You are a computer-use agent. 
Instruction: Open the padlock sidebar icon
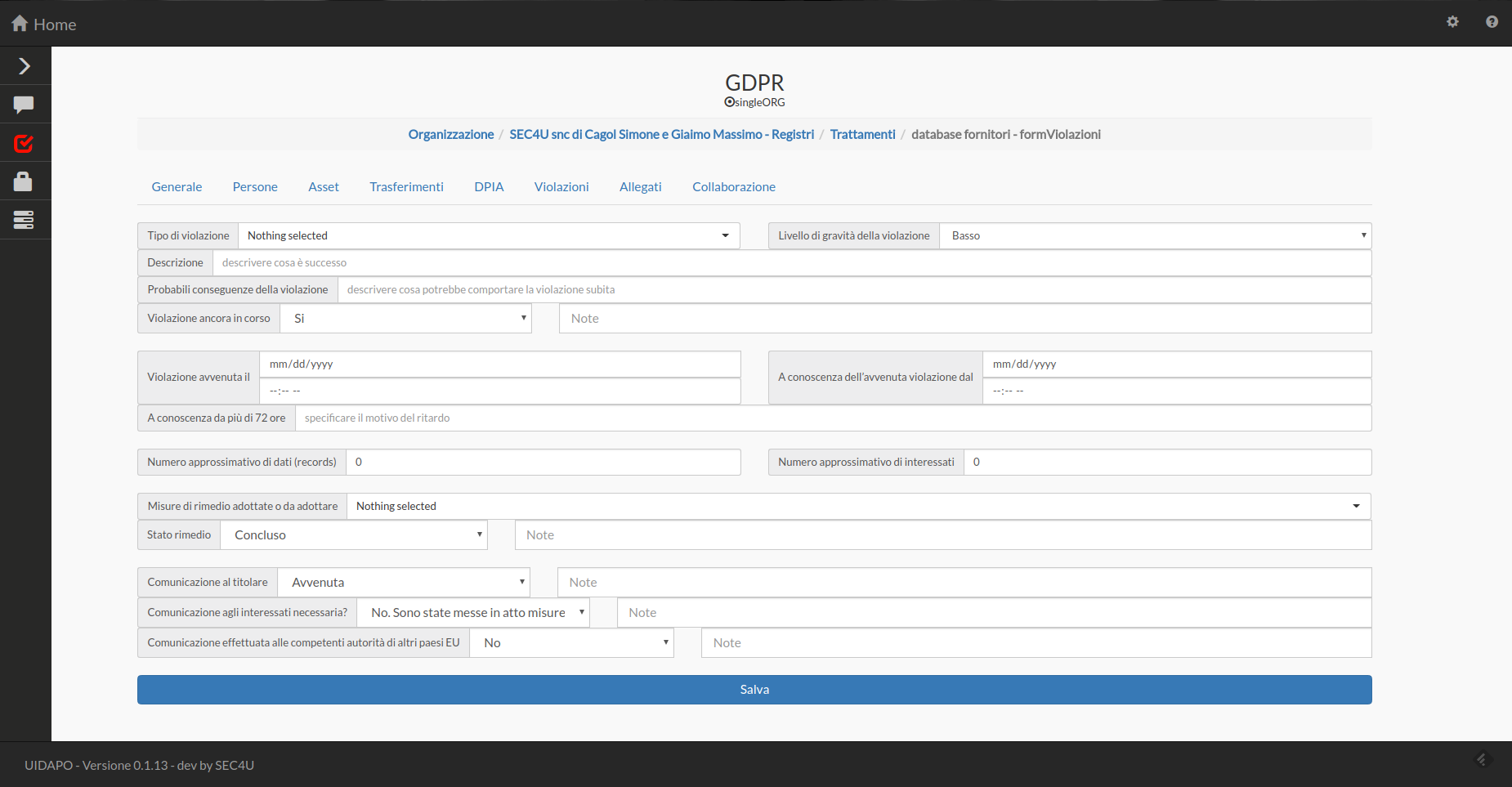[24, 181]
